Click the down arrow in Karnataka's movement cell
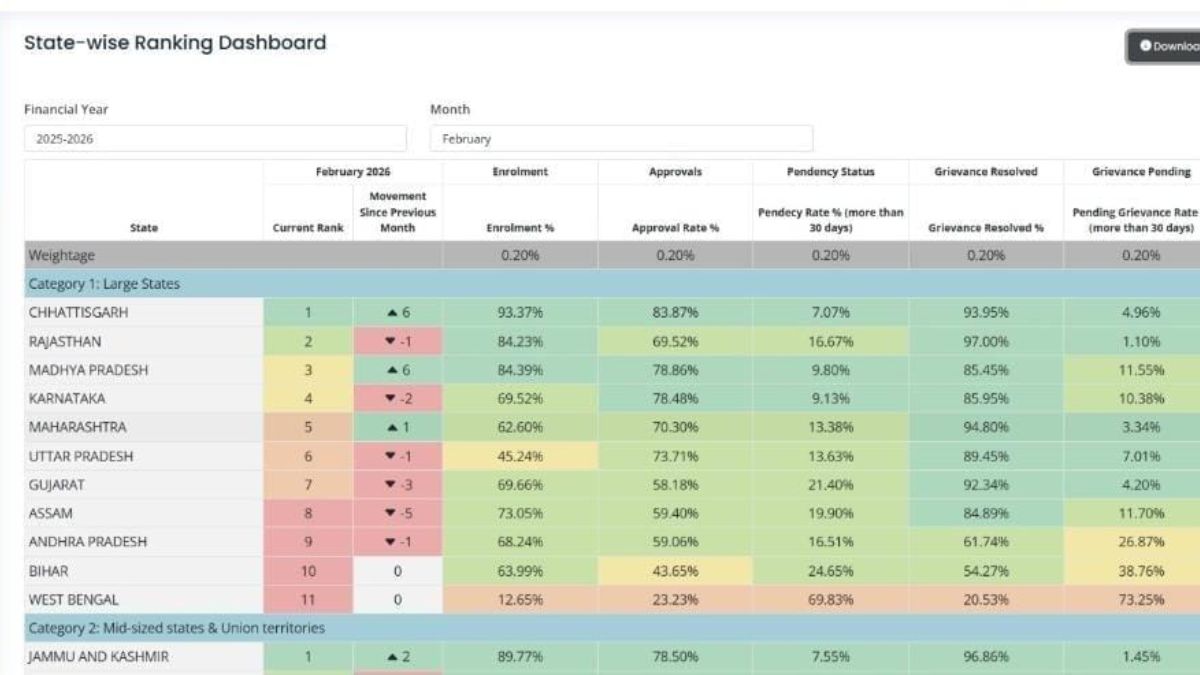 click(391, 399)
